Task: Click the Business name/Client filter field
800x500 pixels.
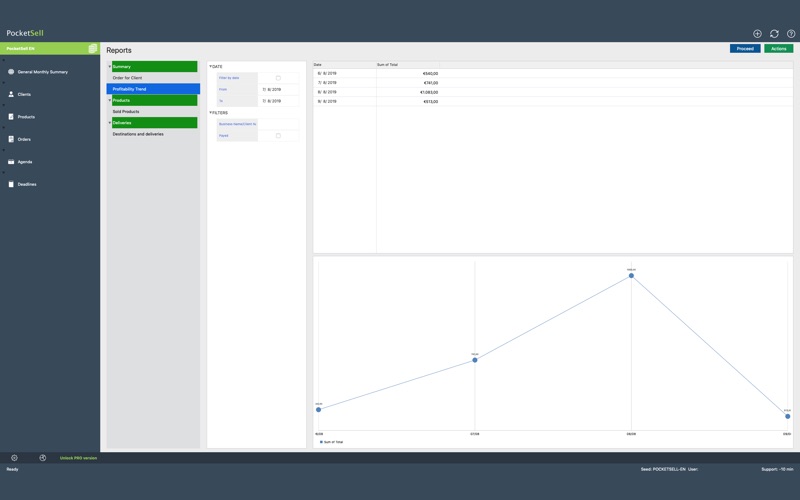Action: 278,124
